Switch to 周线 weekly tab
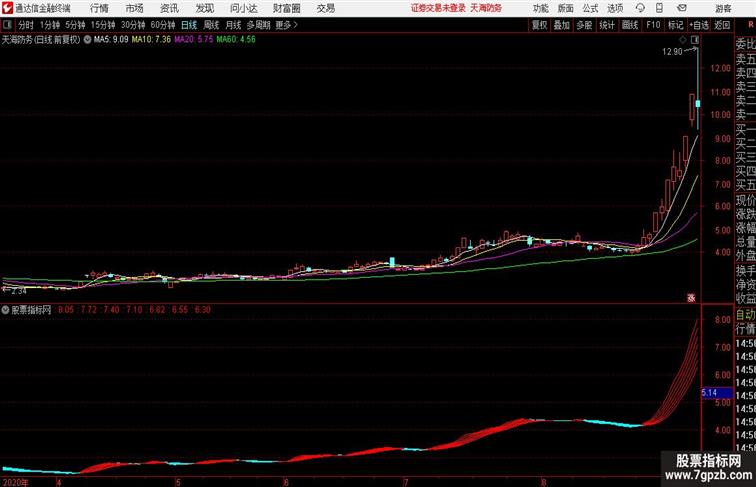Image resolution: width=756 pixels, height=487 pixels. pyautogui.click(x=211, y=25)
